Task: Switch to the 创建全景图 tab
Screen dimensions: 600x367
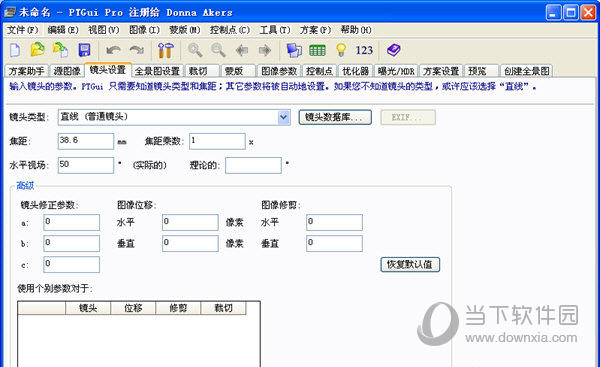Action: (527, 71)
